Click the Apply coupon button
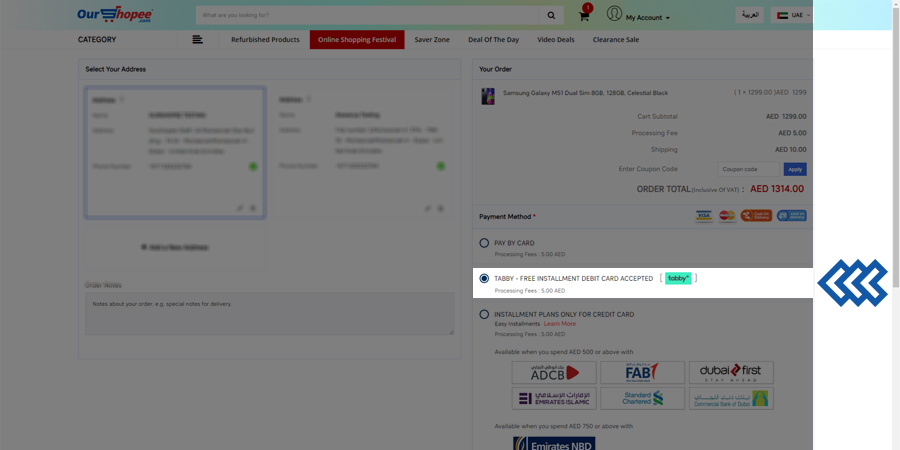This screenshot has width=900, height=450. pyautogui.click(x=795, y=169)
